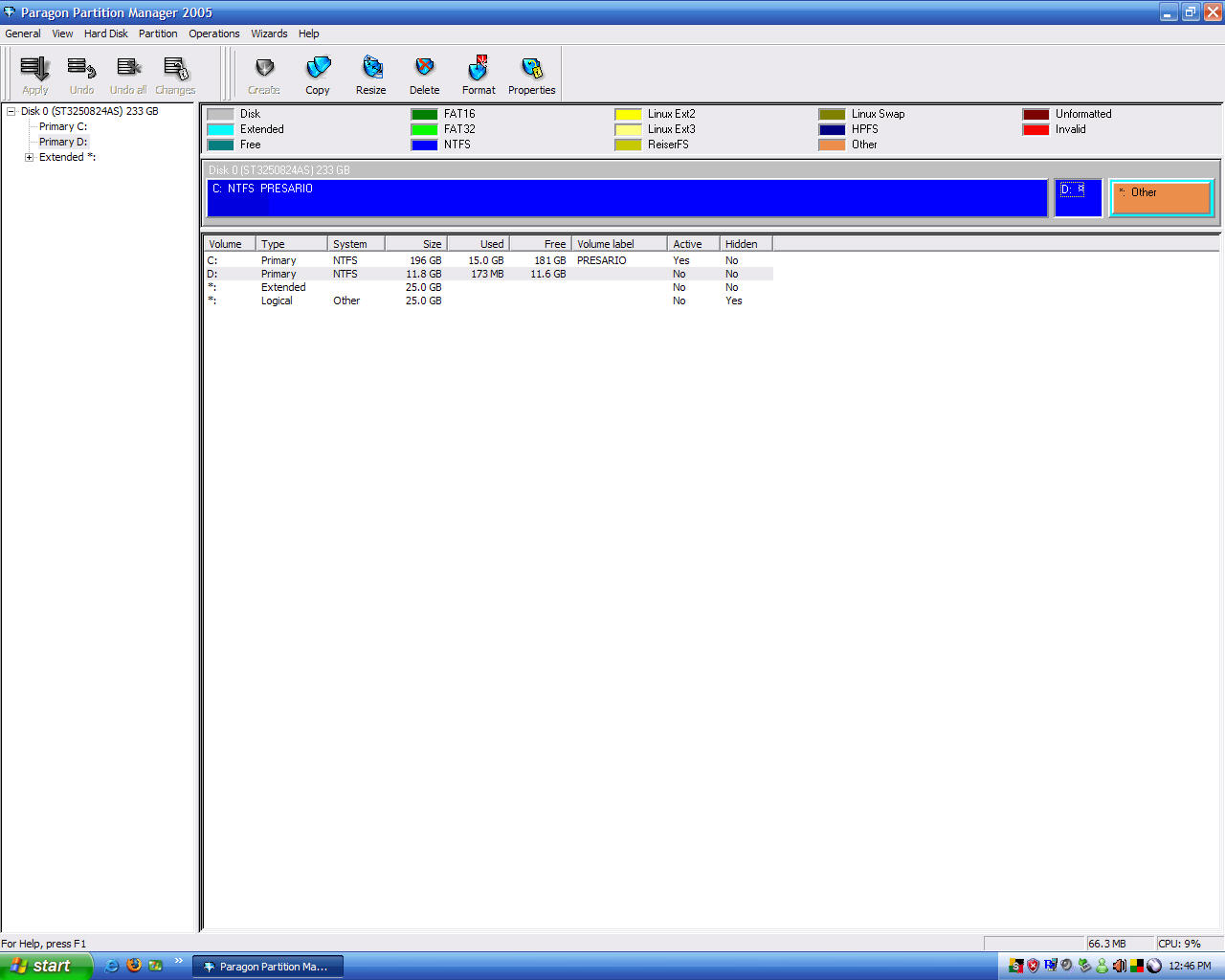Click the 11.6 GB free cell
The width and height of the screenshot is (1225, 980).
click(548, 274)
